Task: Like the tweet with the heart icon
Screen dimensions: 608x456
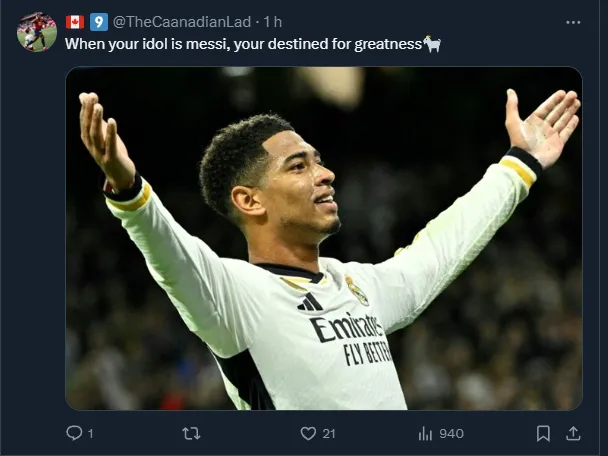Action: [x=308, y=433]
